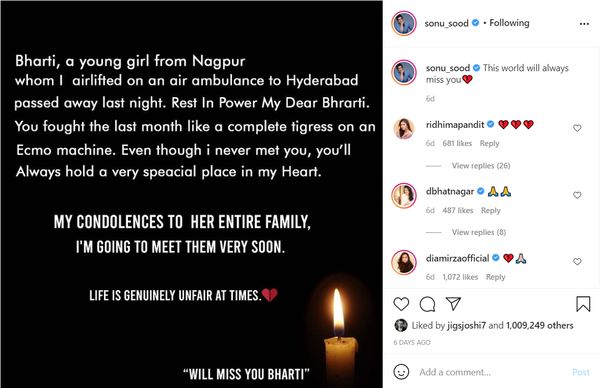
Task: Open the three-dot more options menu
Action: pyautogui.click(x=584, y=24)
